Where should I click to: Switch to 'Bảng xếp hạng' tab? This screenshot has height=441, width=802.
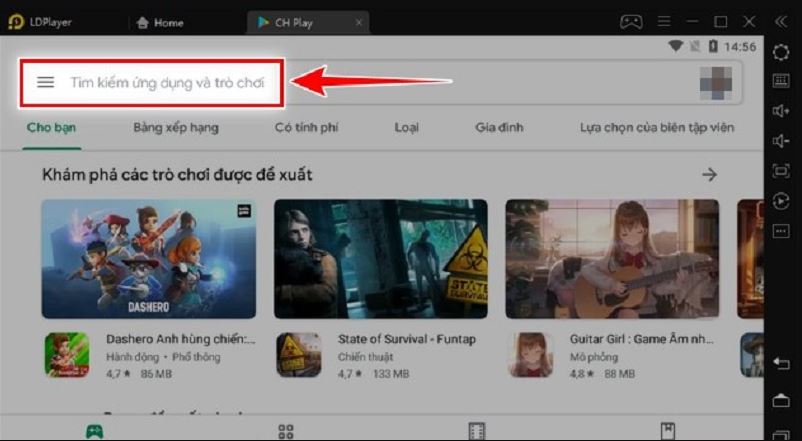[176, 128]
